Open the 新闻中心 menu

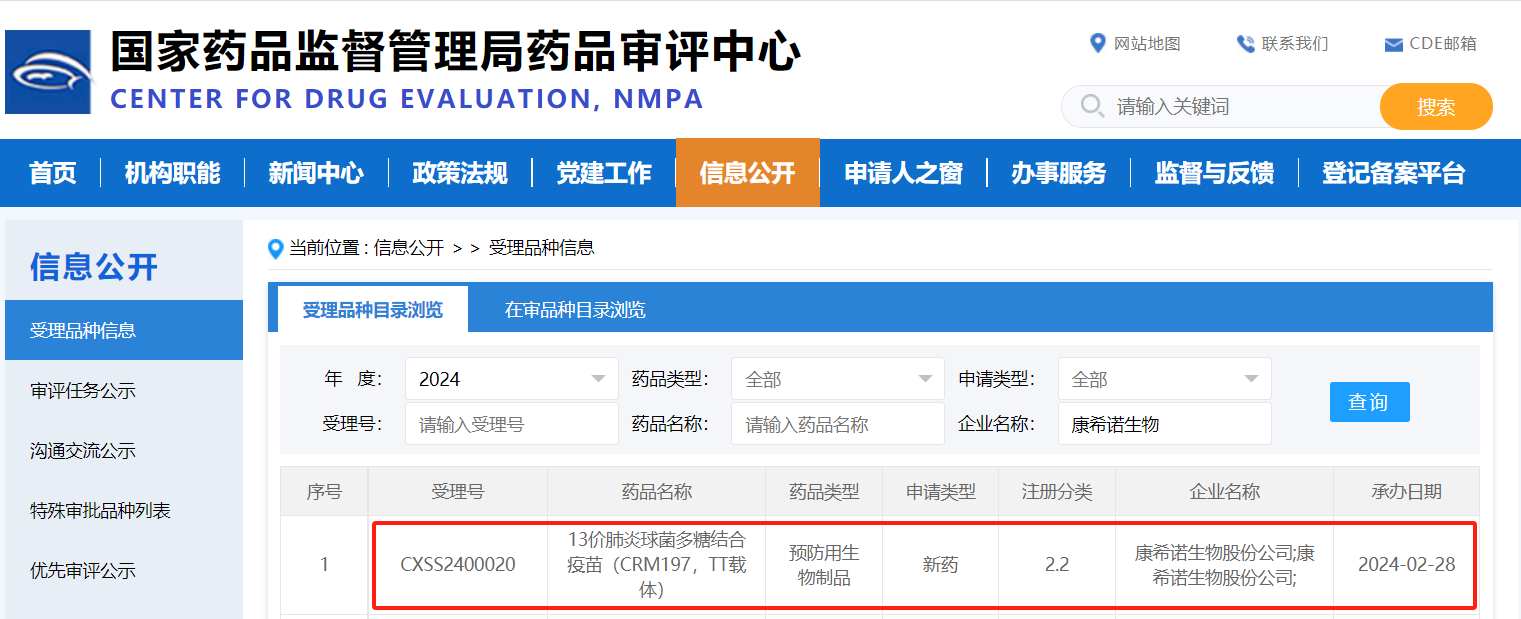tap(316, 173)
